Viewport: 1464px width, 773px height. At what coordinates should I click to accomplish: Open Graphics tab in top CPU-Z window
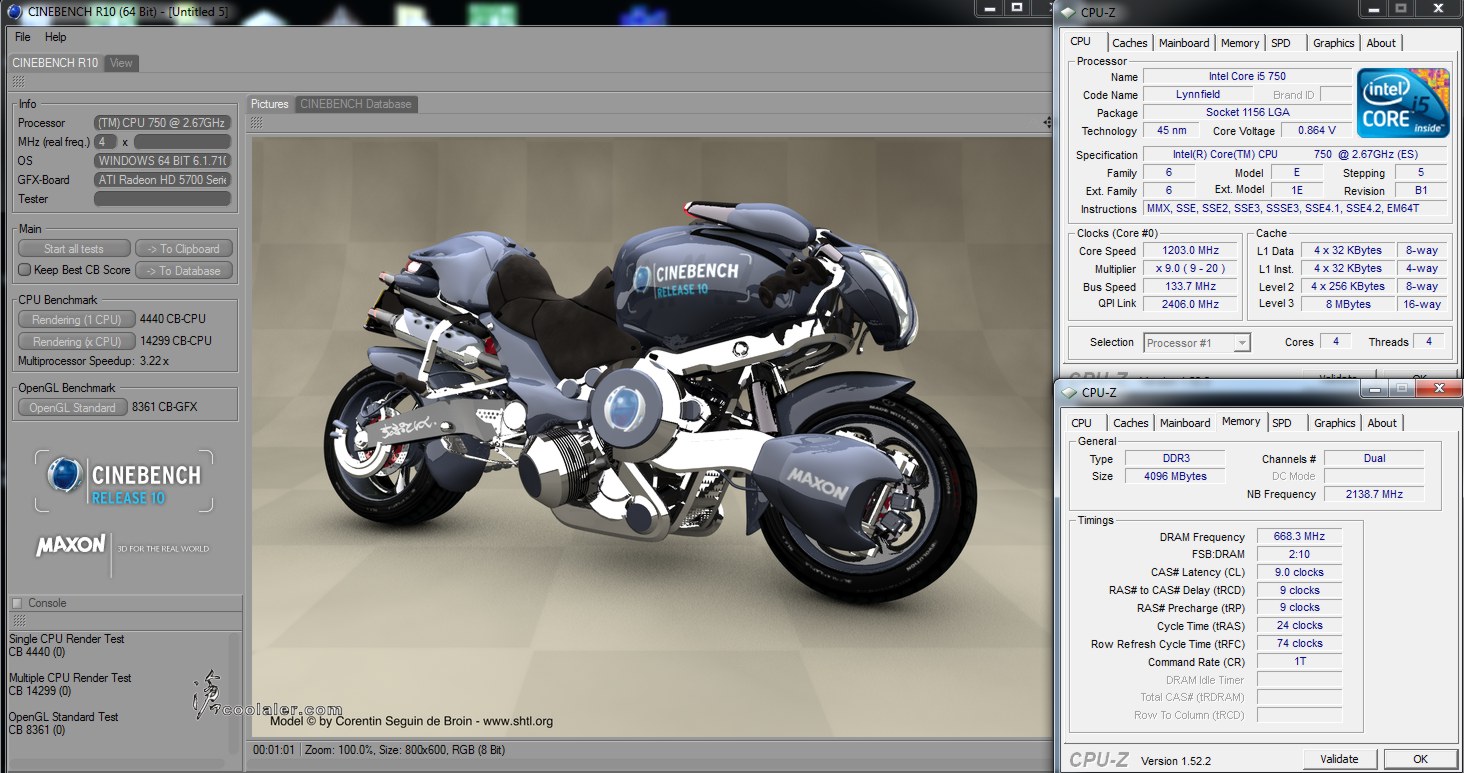click(x=1334, y=43)
